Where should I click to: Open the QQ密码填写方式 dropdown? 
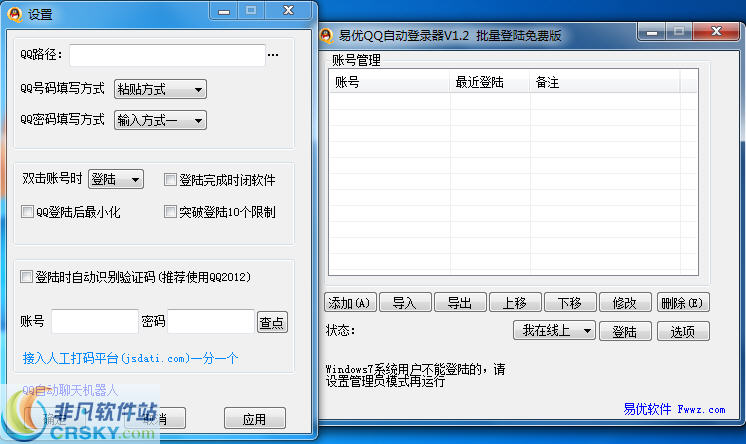[160, 120]
